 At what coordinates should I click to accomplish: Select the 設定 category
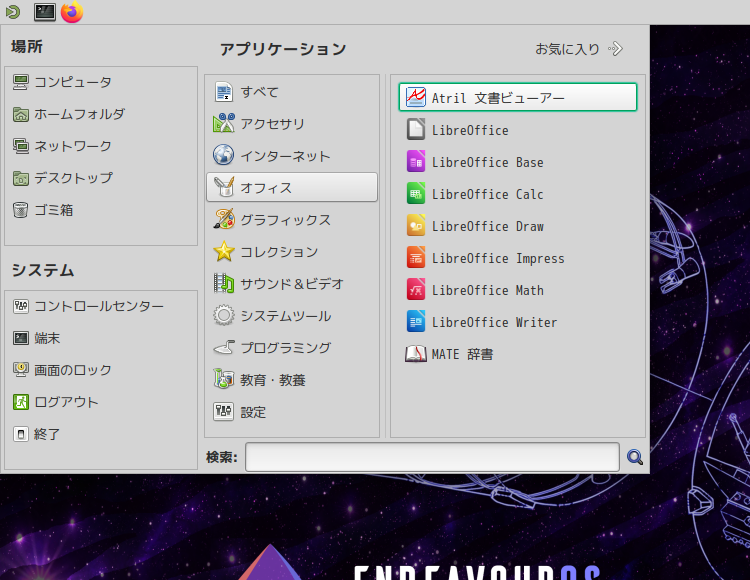292,412
